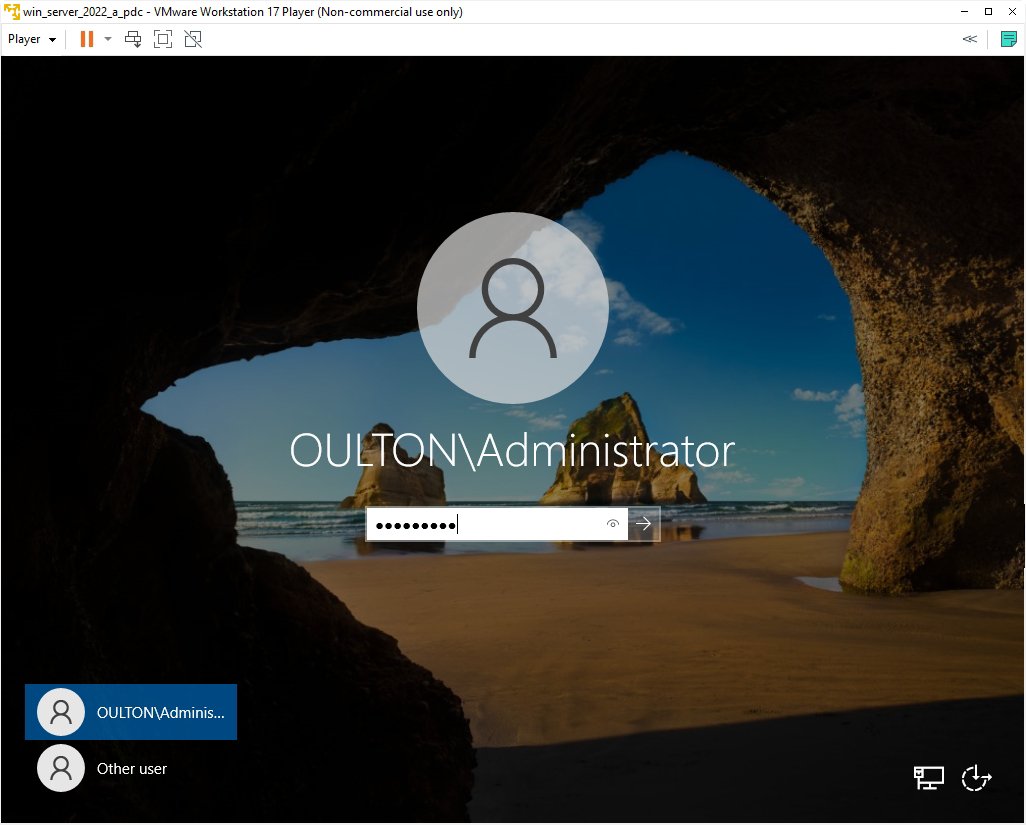1026x825 pixels.
Task: Toggle Unity mode icon in toolbar
Action: click(193, 39)
